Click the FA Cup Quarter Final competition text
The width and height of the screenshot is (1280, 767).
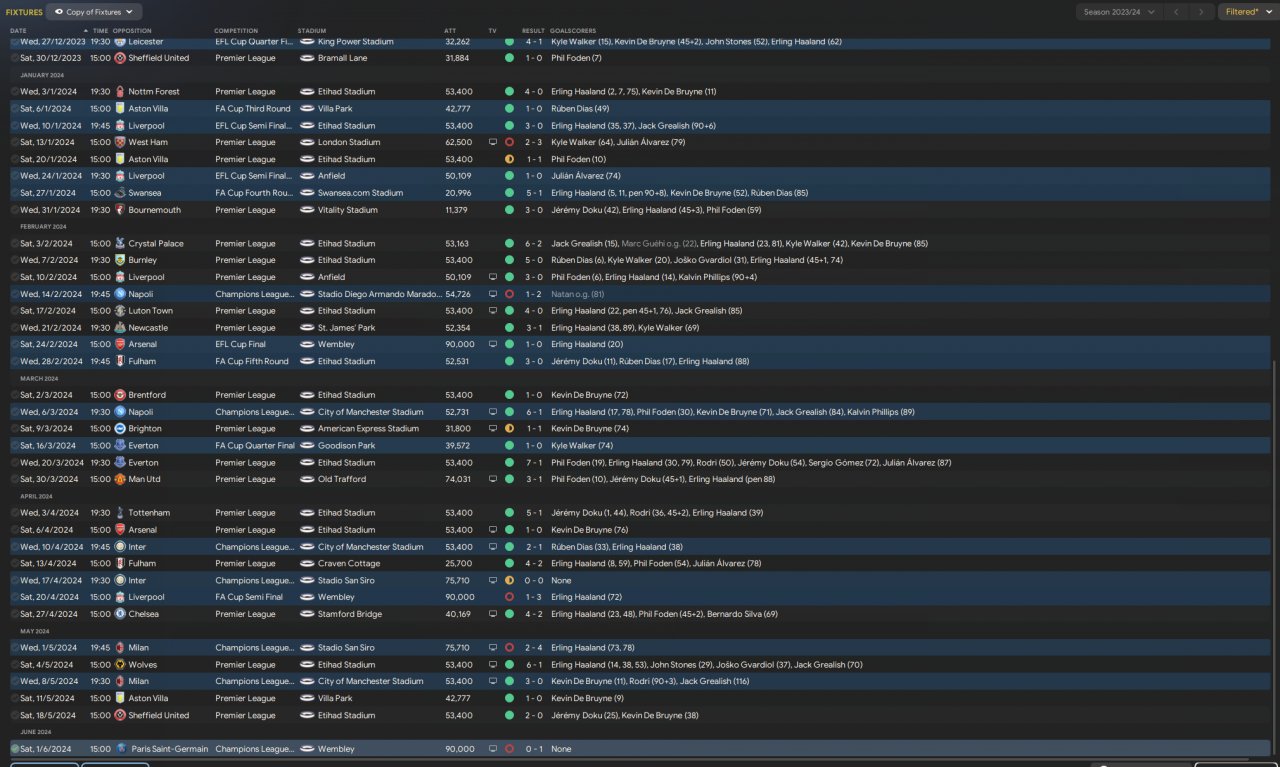[x=255, y=446]
